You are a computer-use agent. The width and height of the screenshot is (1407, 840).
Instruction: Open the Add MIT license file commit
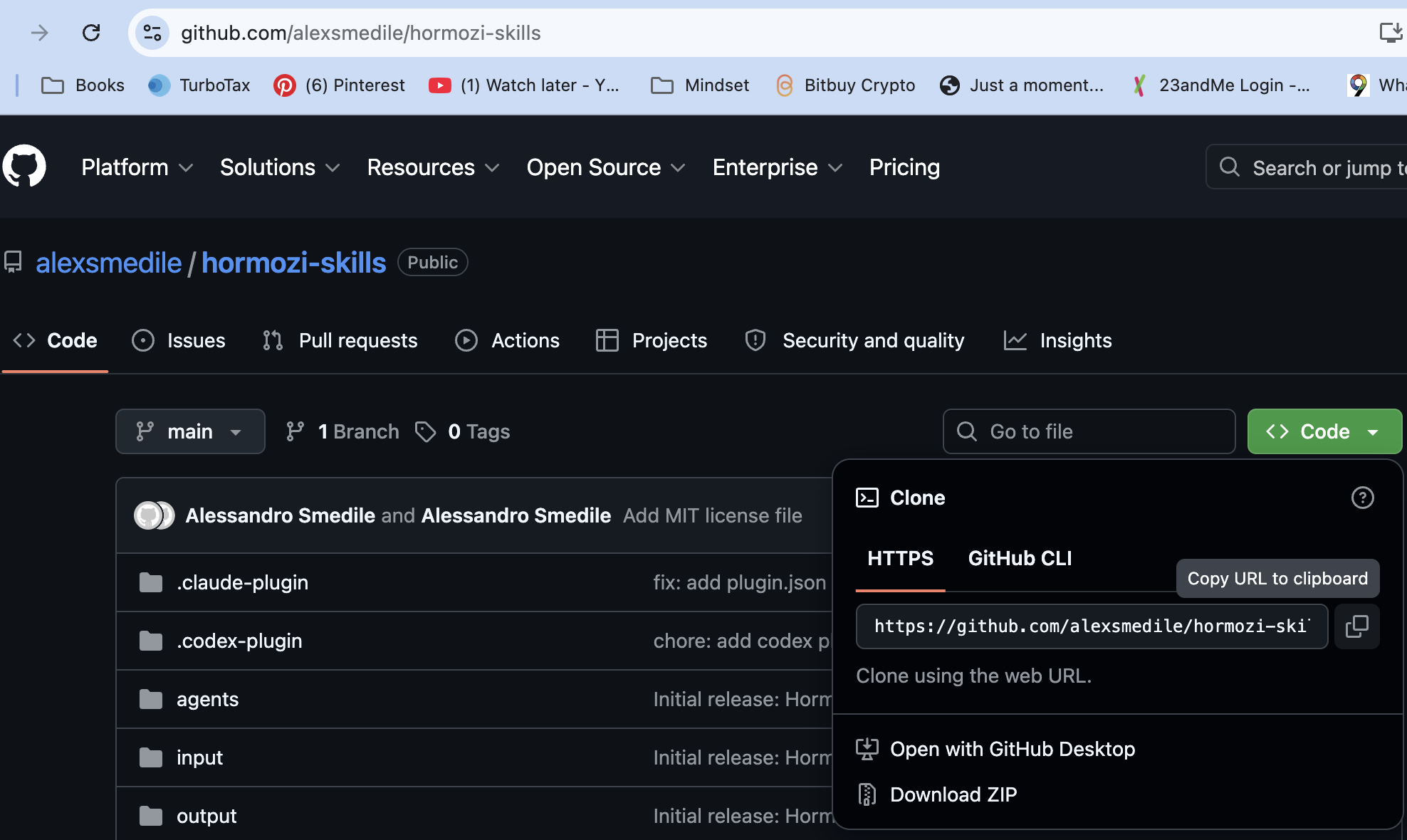point(712,515)
